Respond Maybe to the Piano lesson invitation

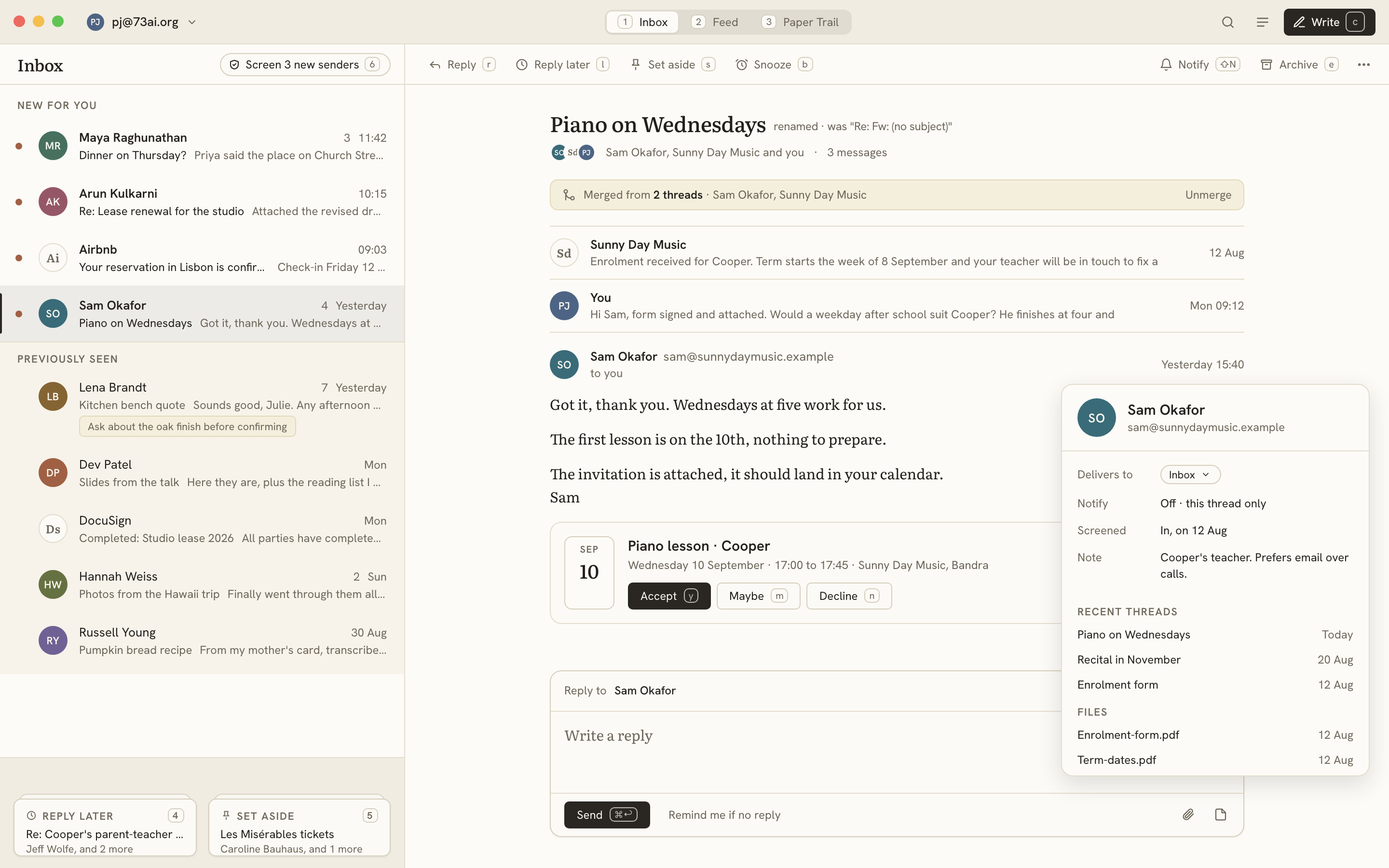click(x=758, y=596)
